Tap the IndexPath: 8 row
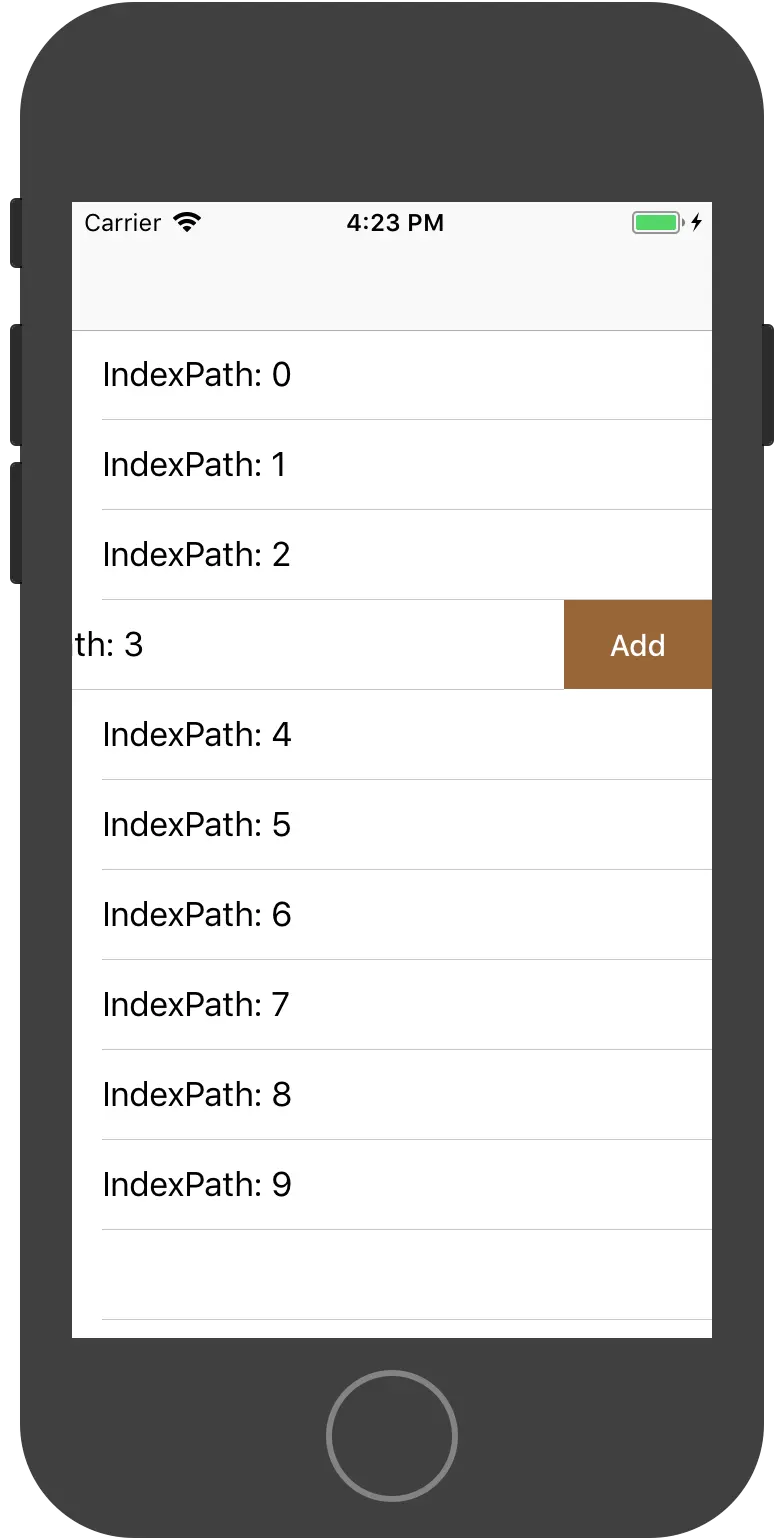 pyautogui.click(x=392, y=1095)
